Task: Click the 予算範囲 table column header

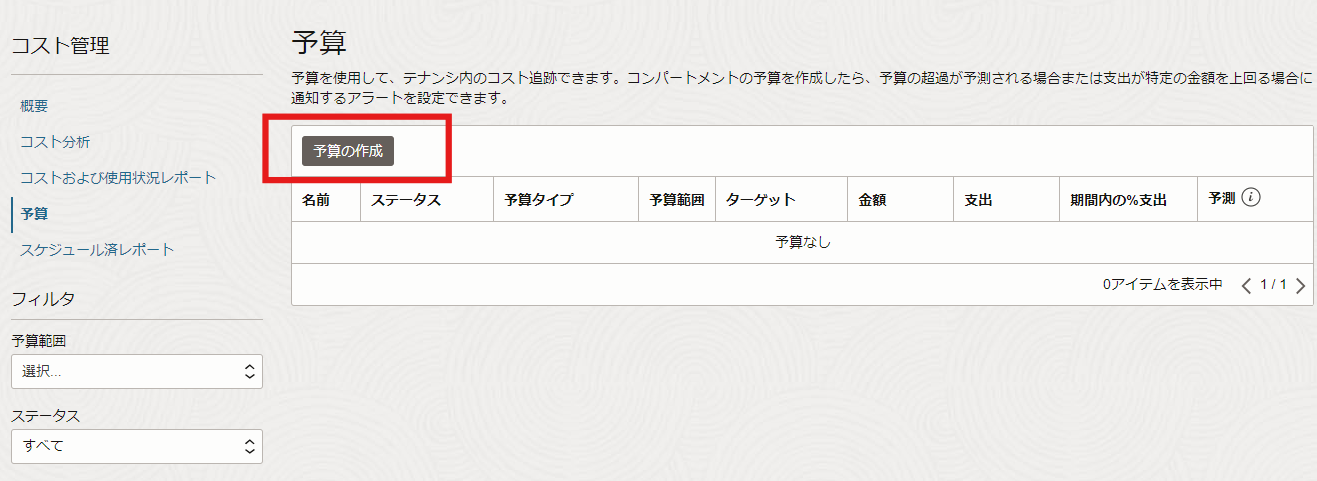Action: pos(677,200)
